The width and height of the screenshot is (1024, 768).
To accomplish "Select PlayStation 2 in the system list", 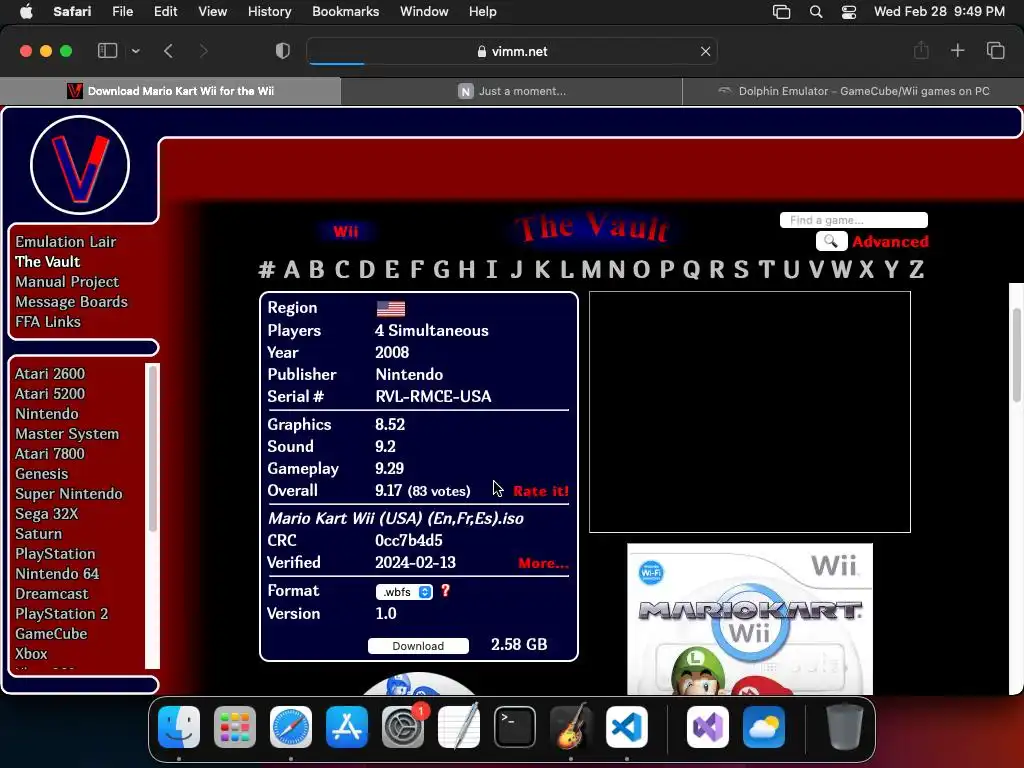I will [61, 614].
